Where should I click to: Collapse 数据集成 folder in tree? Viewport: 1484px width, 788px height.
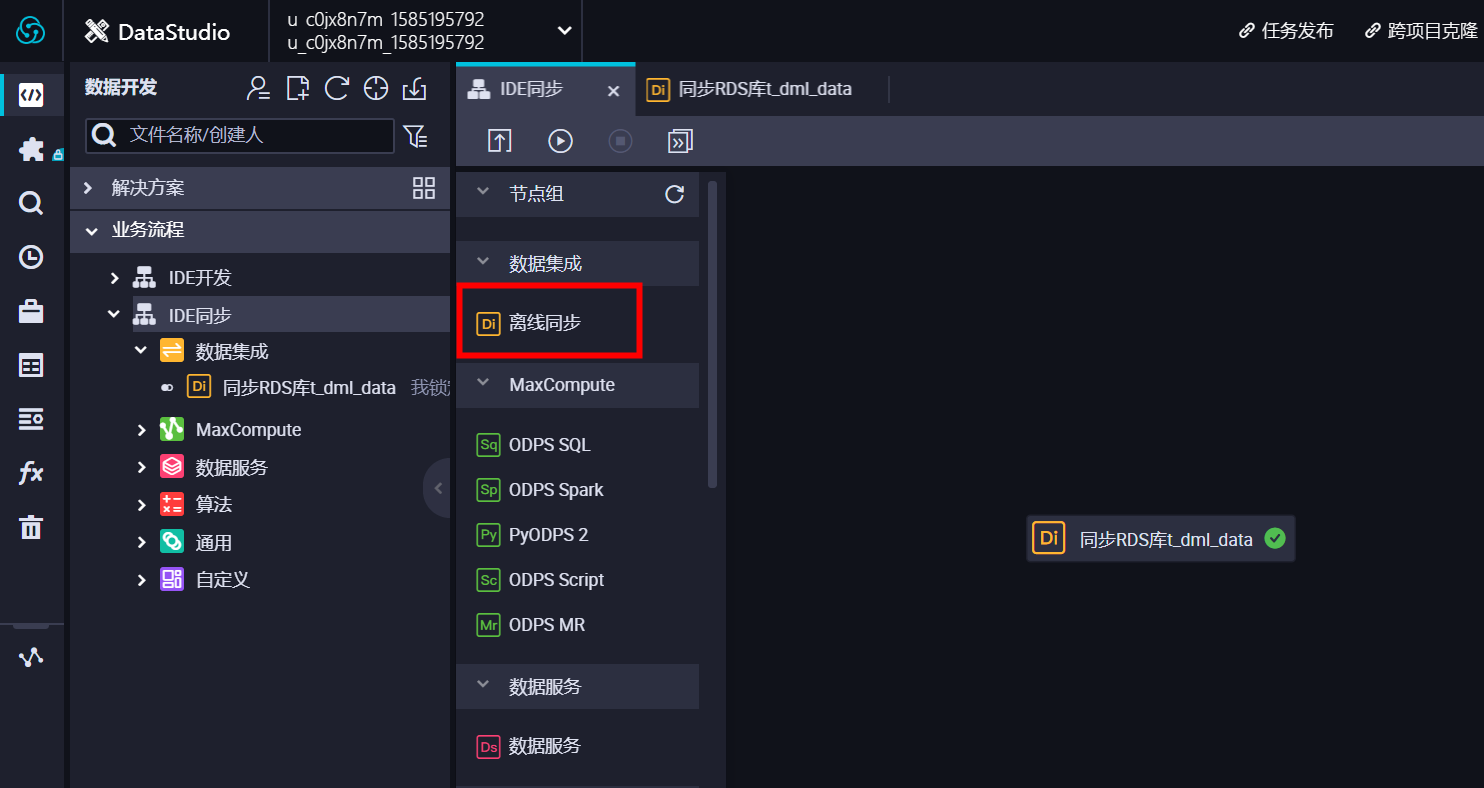pos(141,351)
